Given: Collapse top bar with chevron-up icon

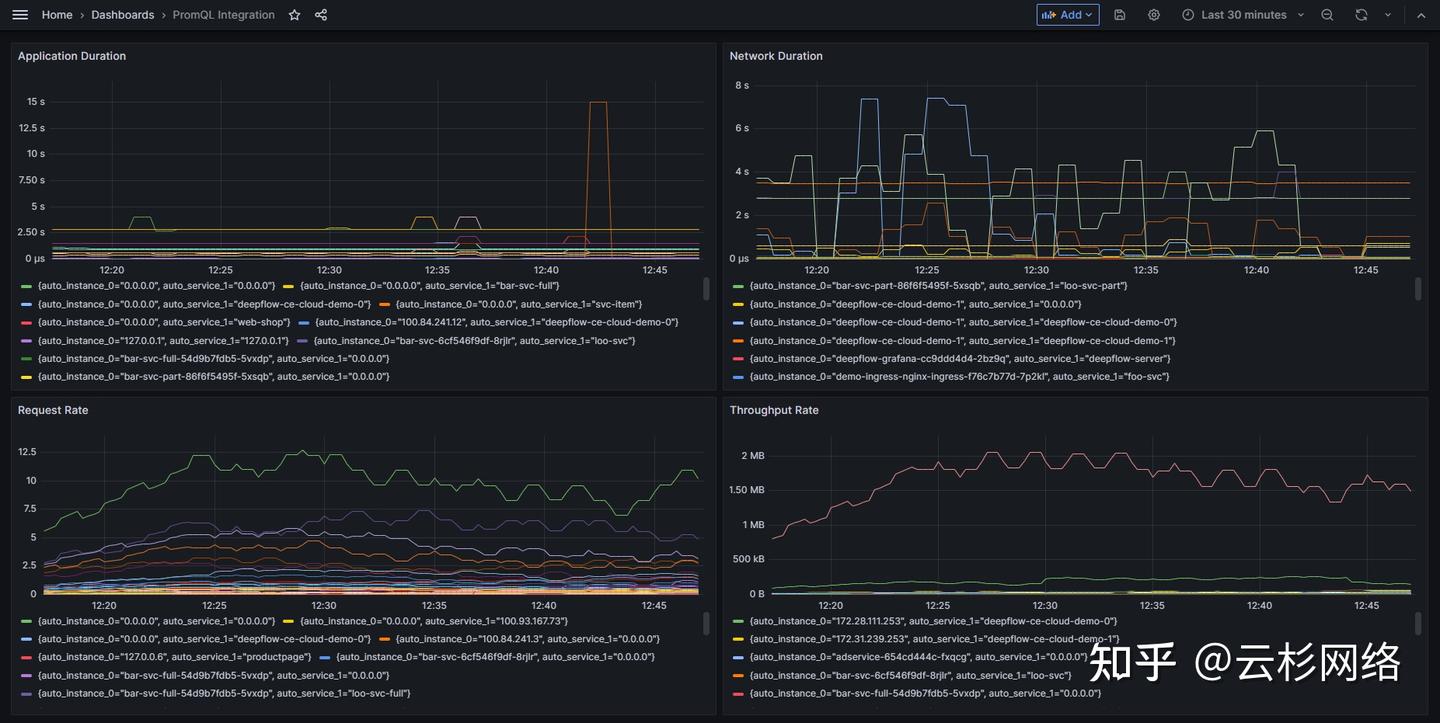Looking at the screenshot, I should [1421, 15].
